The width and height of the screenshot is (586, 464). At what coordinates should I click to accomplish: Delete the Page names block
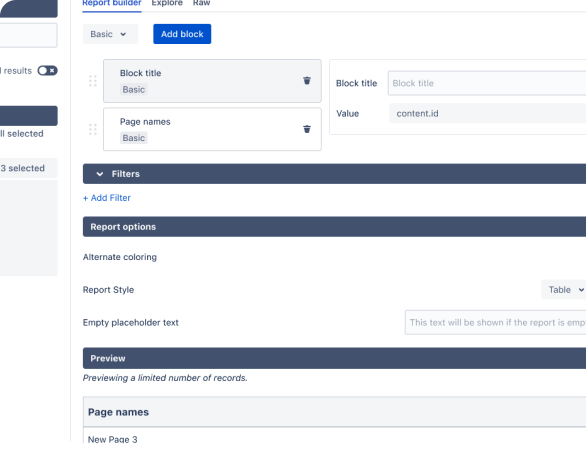tap(306, 129)
